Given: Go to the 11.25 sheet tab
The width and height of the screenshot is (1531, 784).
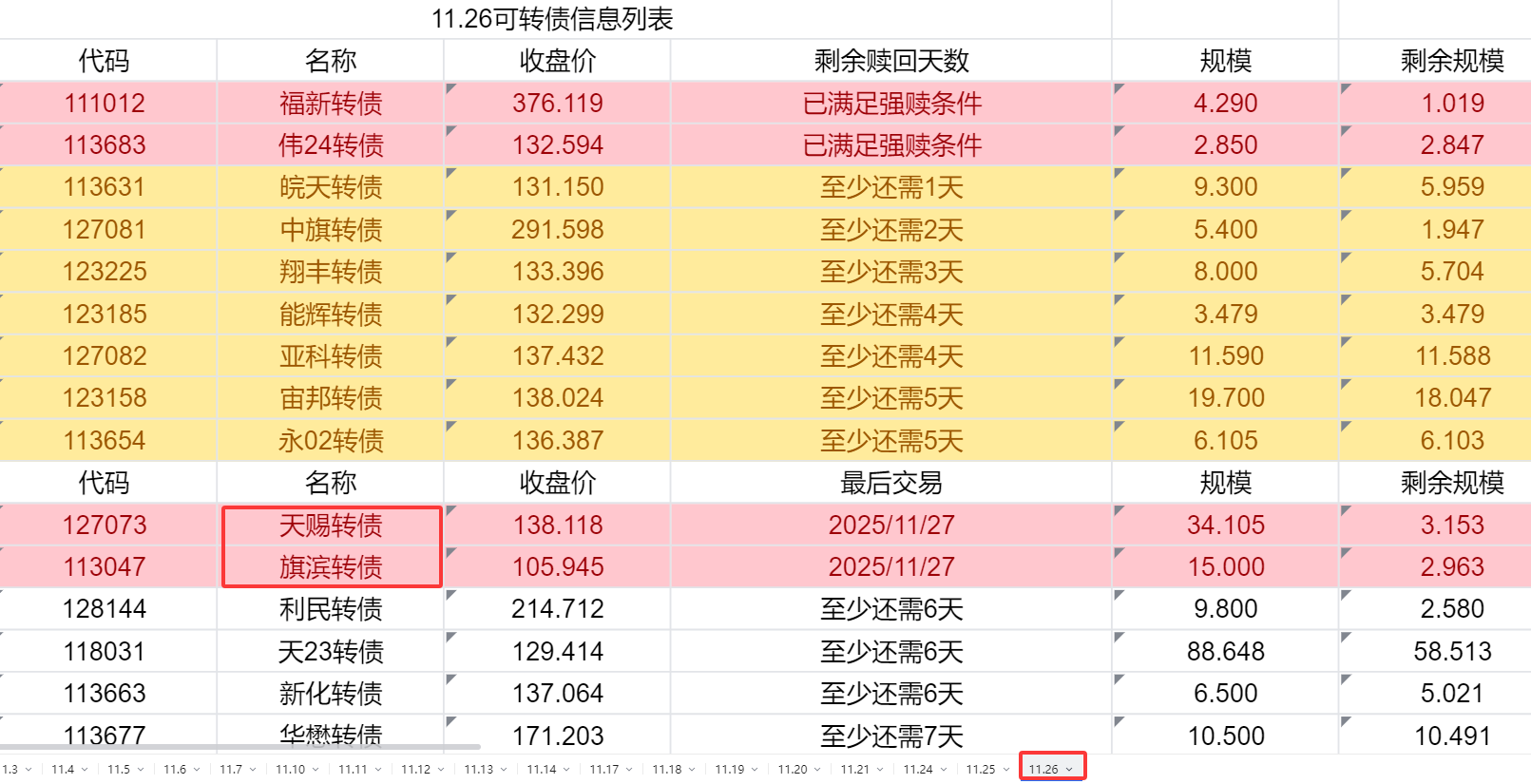Looking at the screenshot, I should [x=981, y=769].
